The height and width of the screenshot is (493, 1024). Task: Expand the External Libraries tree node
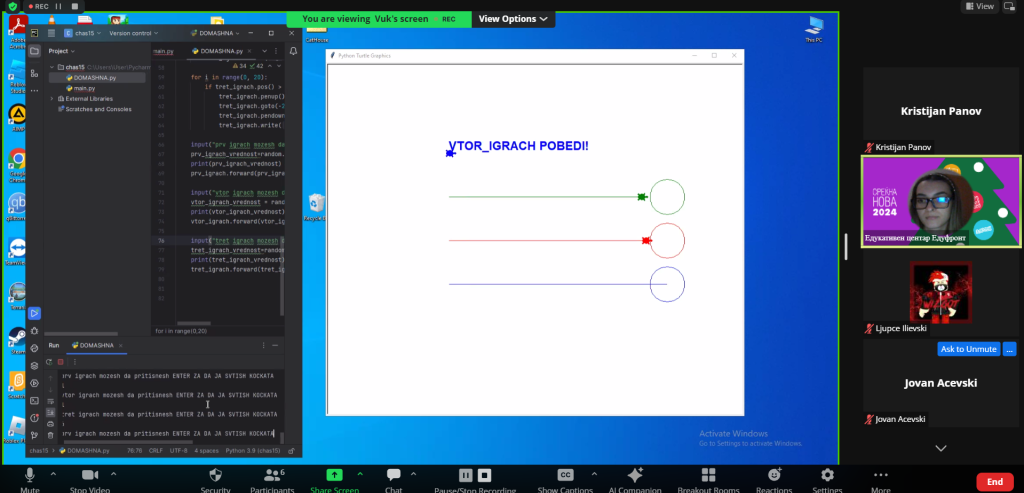coord(52,98)
